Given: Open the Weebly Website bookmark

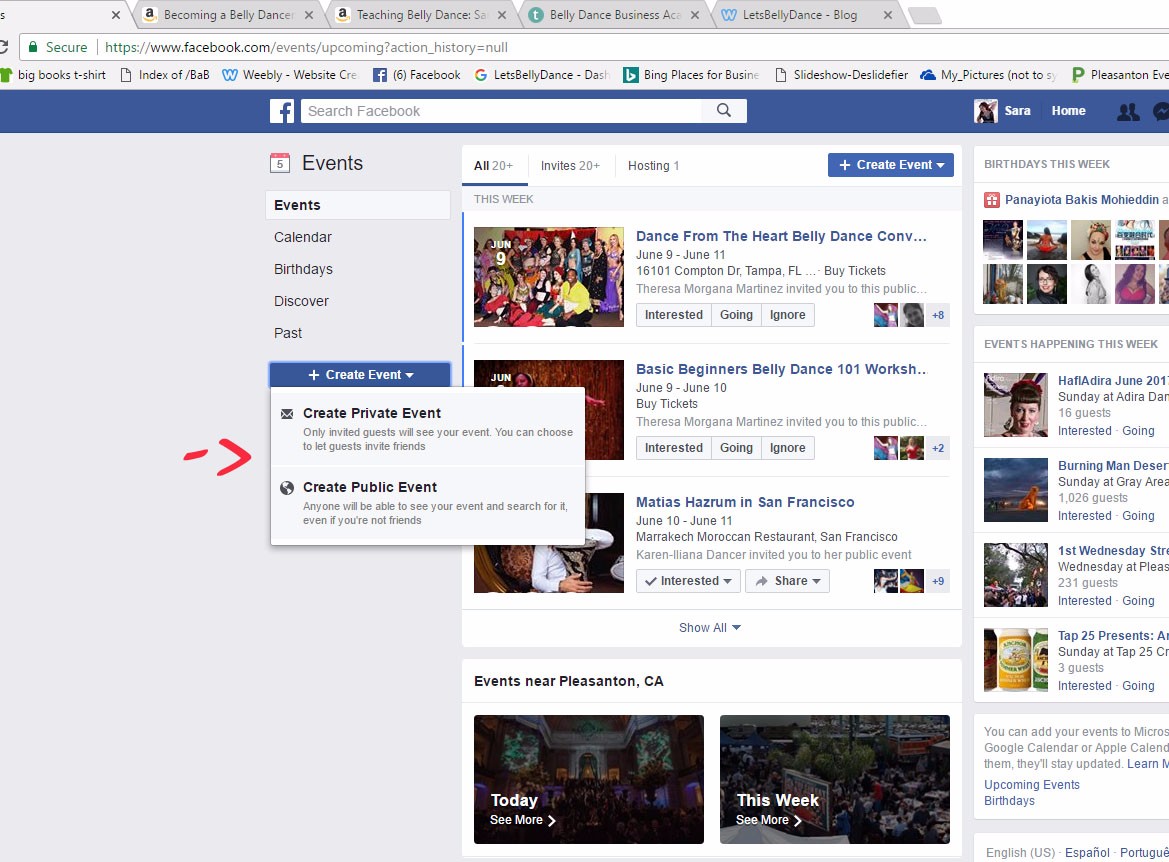Looking at the screenshot, I should click(x=289, y=75).
